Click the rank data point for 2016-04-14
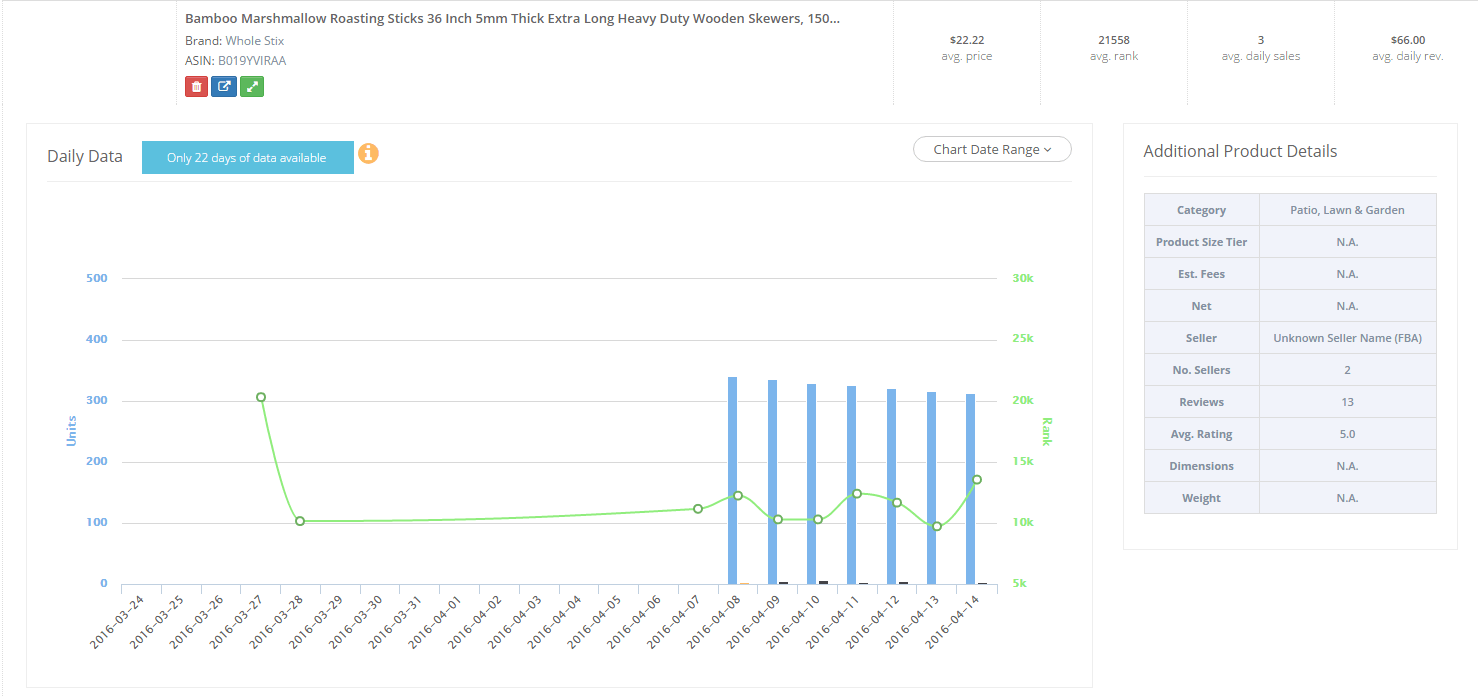This screenshot has height=696, width=1478. tap(977, 480)
